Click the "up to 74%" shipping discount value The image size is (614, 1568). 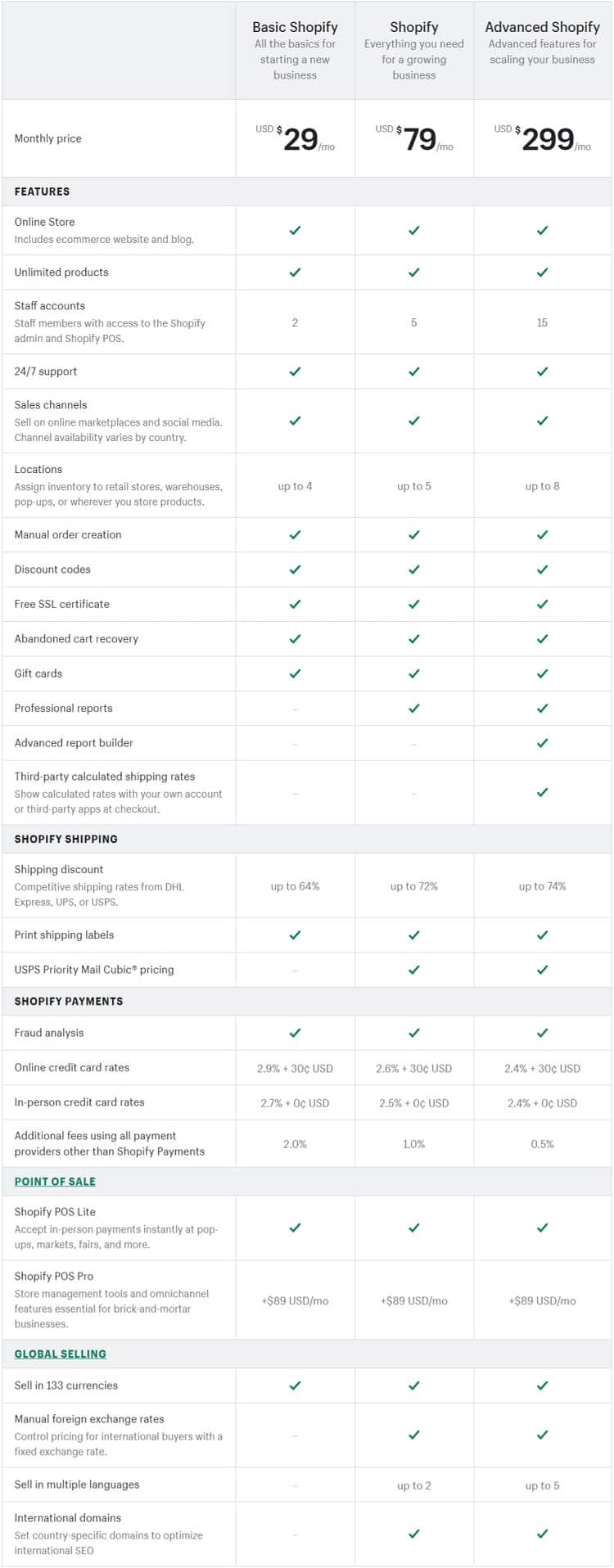(542, 886)
